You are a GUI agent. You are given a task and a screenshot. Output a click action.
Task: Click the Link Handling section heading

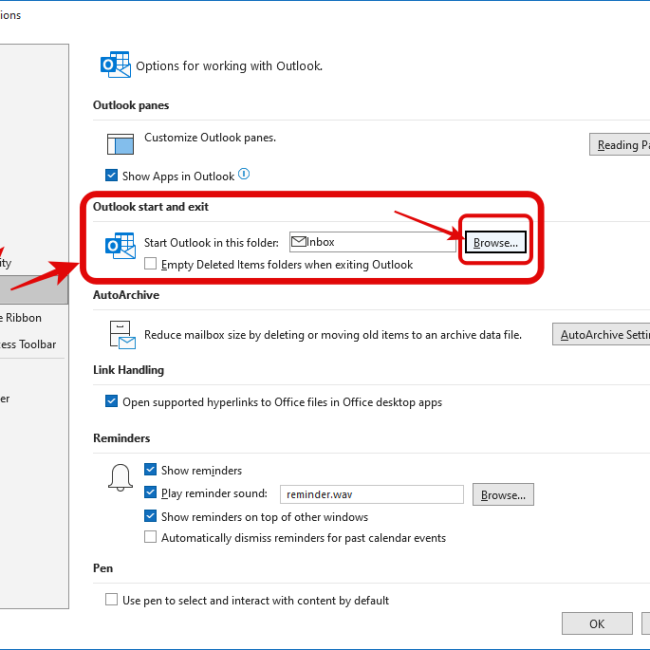129,370
